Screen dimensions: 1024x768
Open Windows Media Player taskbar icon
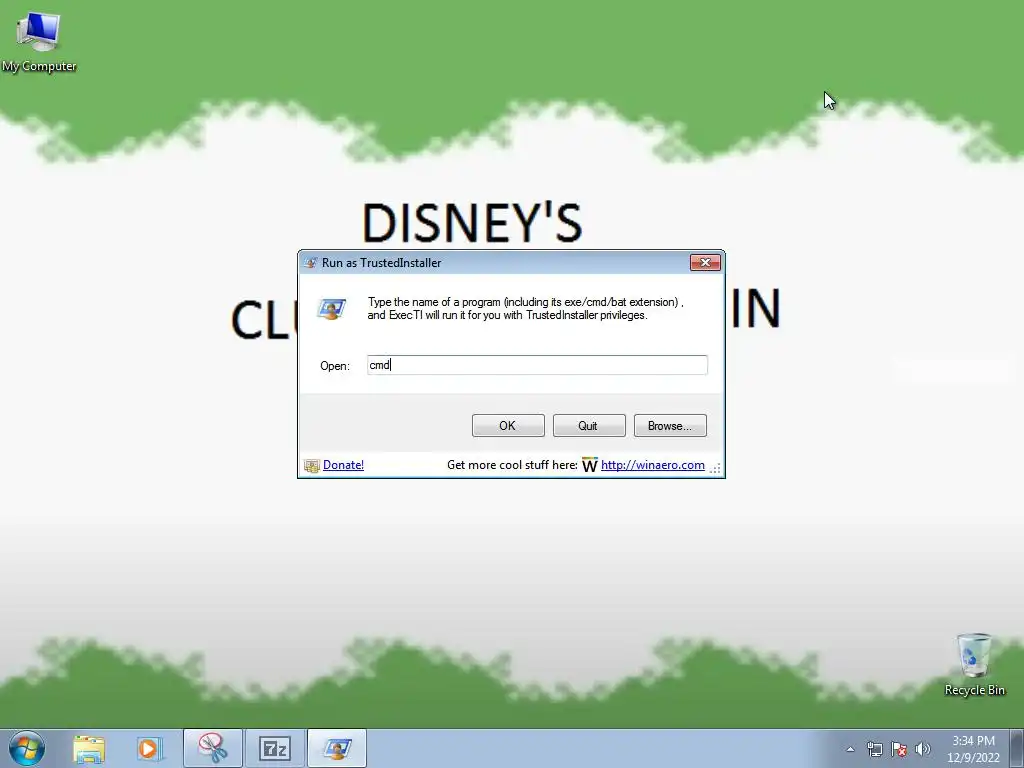(150, 749)
